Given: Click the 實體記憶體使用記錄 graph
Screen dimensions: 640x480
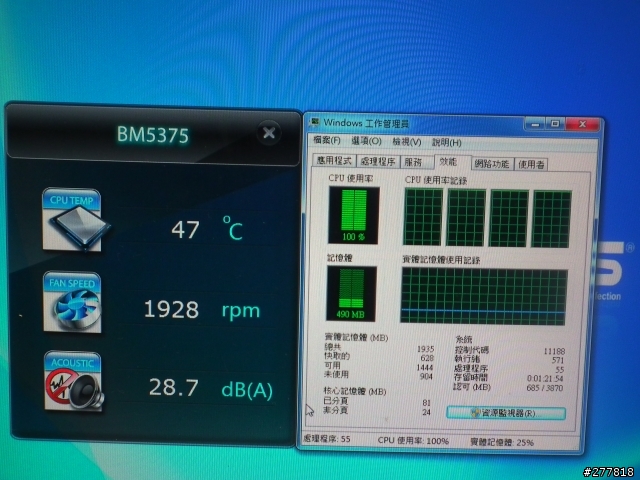Looking at the screenshot, I should pyautogui.click(x=484, y=296).
